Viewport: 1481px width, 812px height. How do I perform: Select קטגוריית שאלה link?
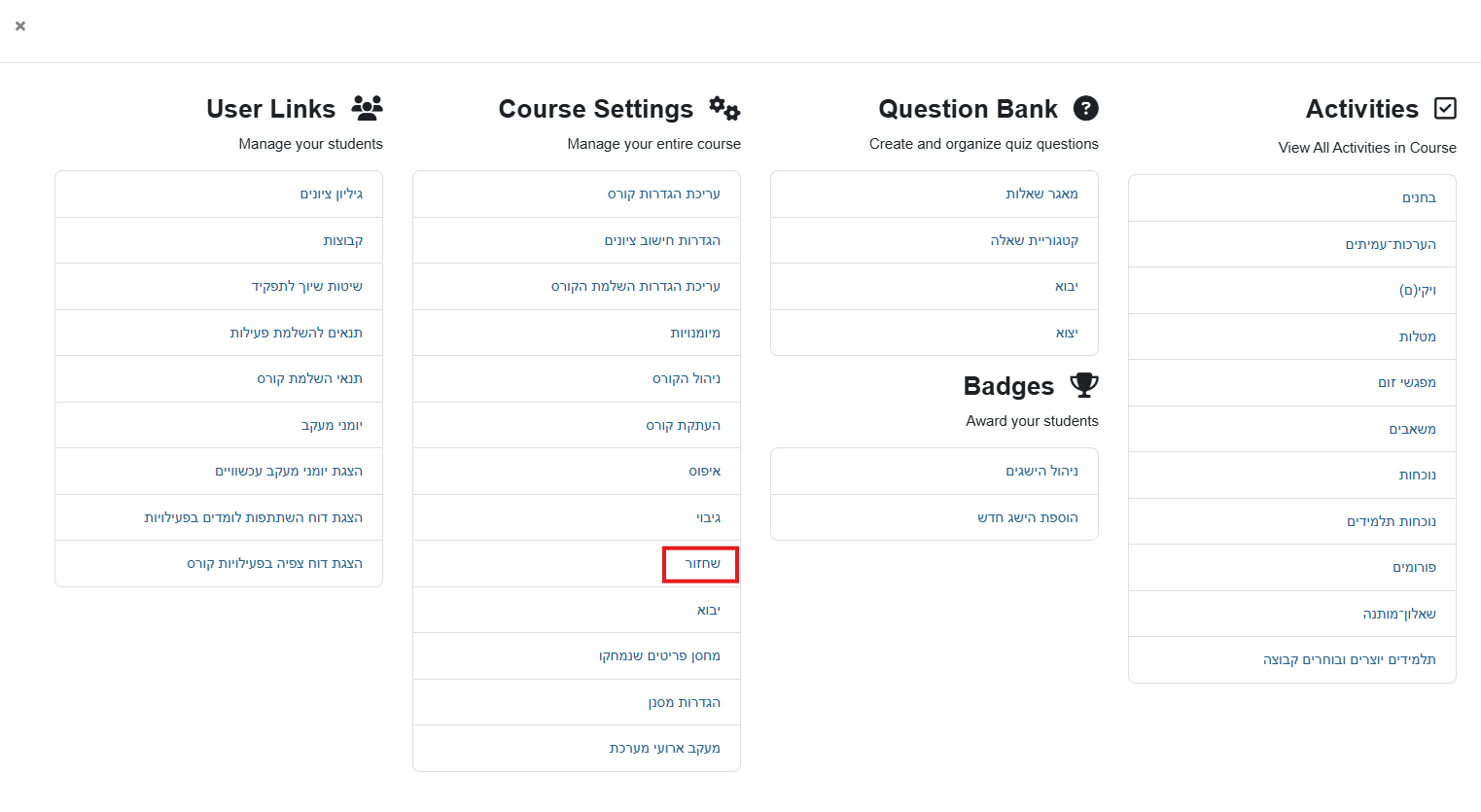1034,240
